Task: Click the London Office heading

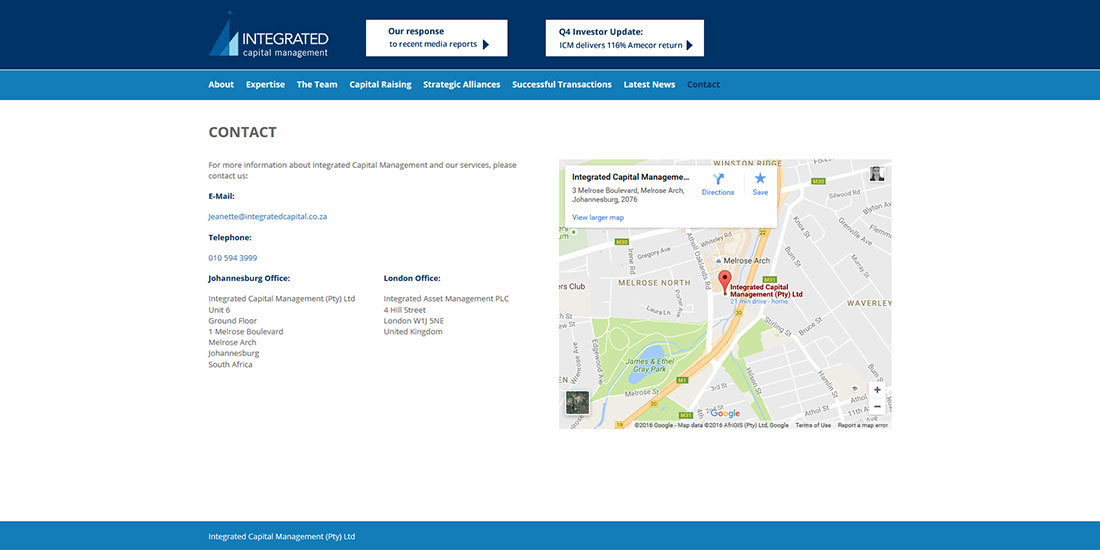Action: (412, 279)
